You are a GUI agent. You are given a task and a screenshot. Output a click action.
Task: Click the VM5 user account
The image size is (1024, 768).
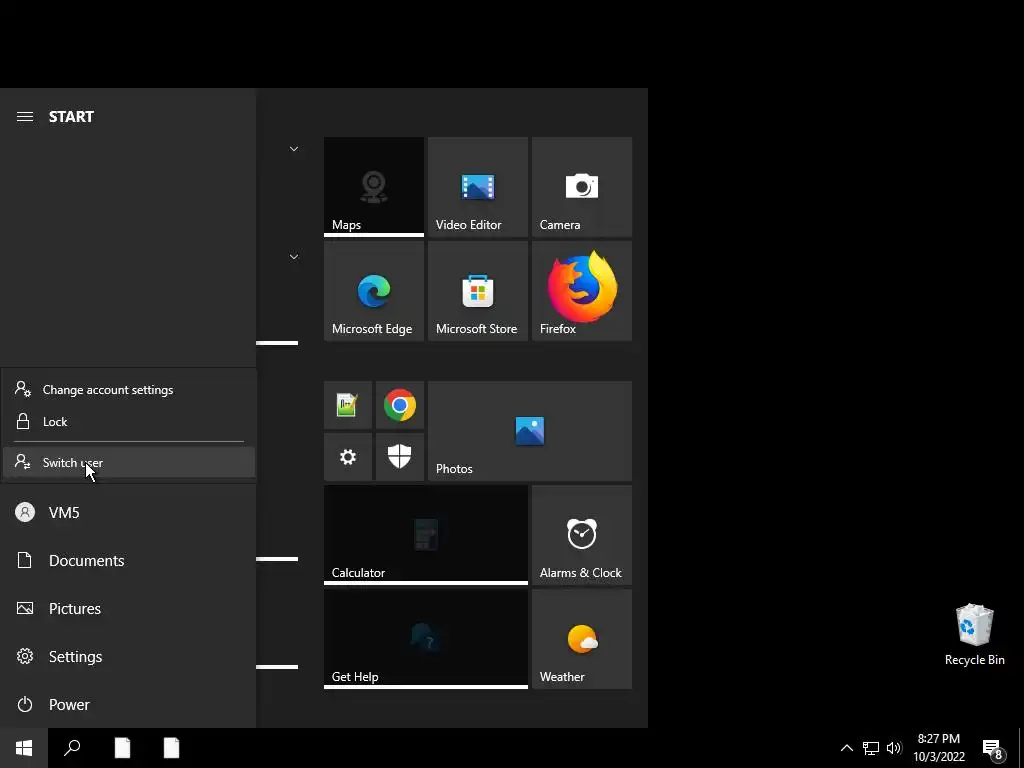pyautogui.click(x=128, y=513)
